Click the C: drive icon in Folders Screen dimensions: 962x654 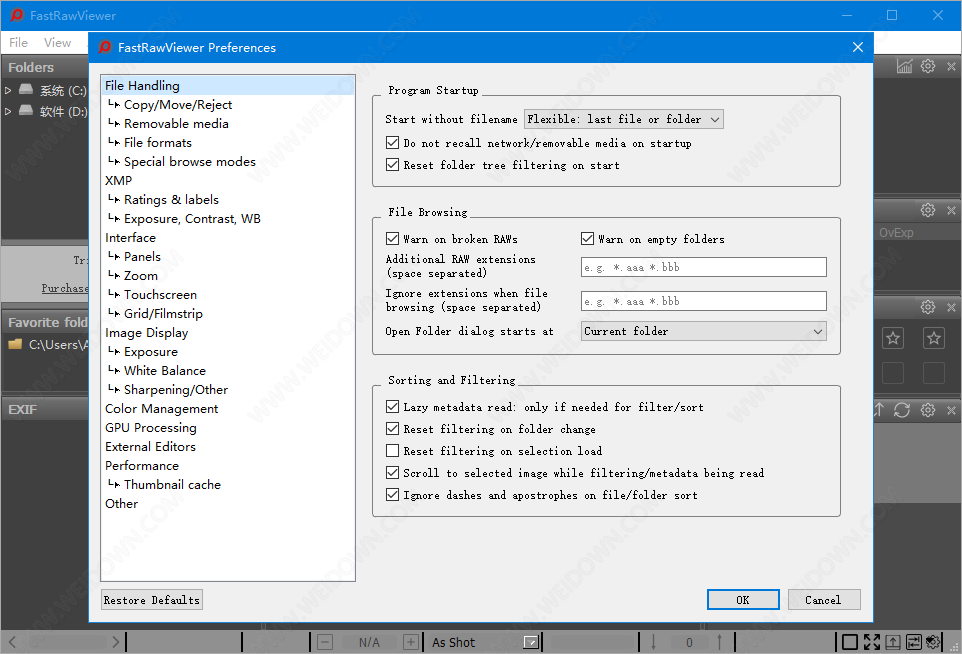coord(26,90)
